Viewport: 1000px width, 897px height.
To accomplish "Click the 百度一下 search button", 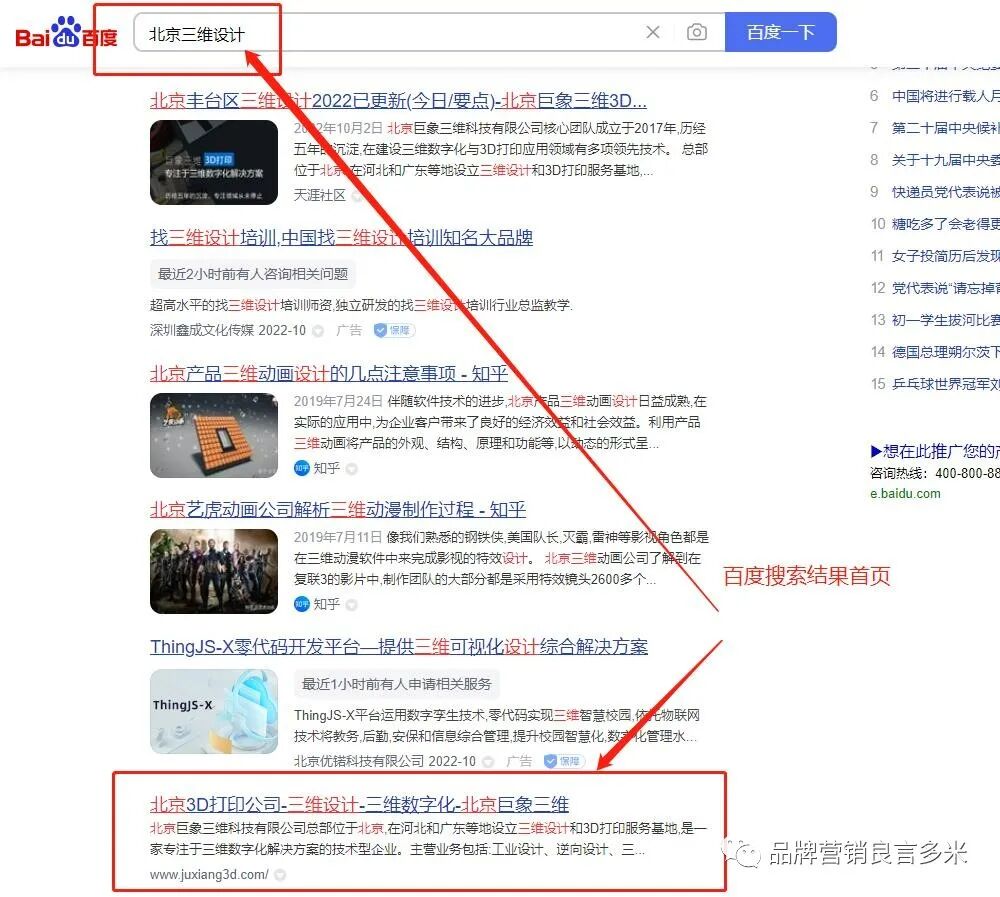I will click(x=781, y=32).
